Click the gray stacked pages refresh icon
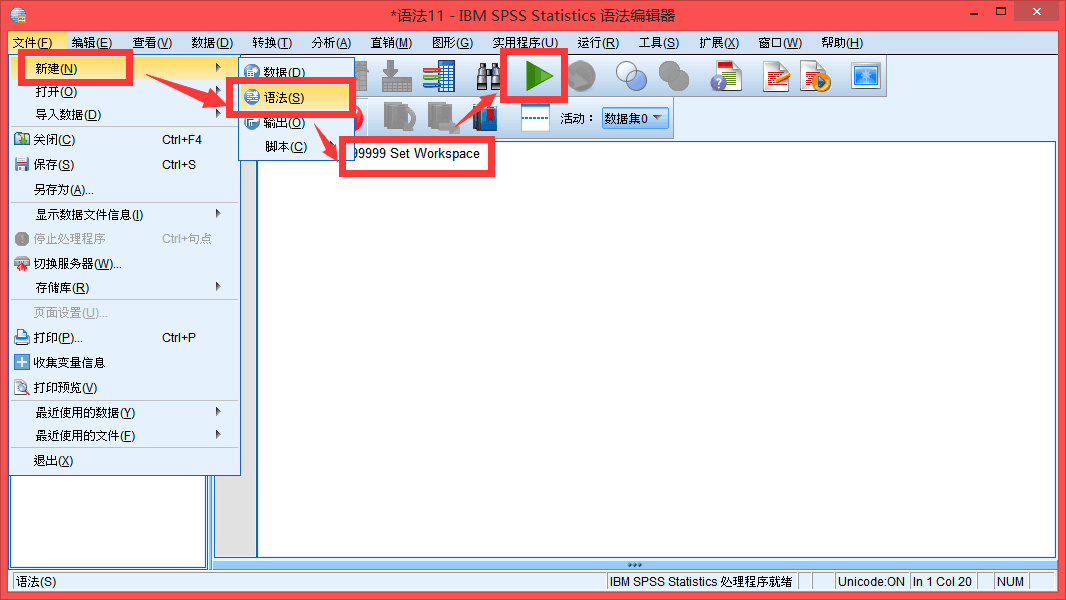This screenshot has width=1066, height=600. (x=399, y=117)
